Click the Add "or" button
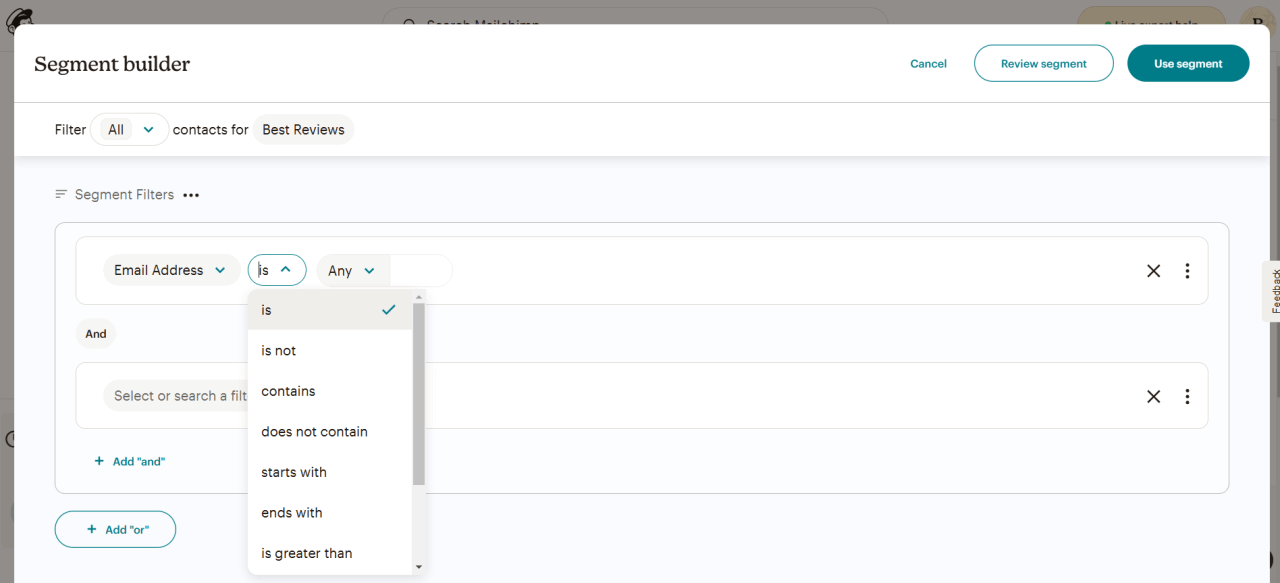 pyautogui.click(x=115, y=529)
